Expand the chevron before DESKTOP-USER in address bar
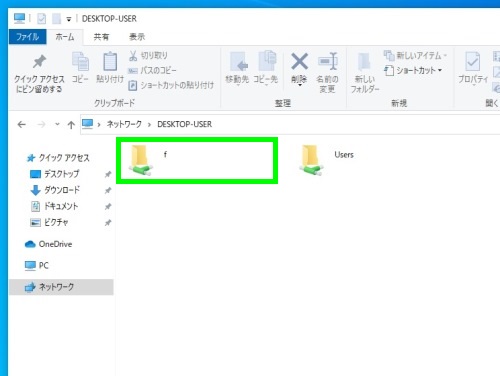 click(149, 125)
